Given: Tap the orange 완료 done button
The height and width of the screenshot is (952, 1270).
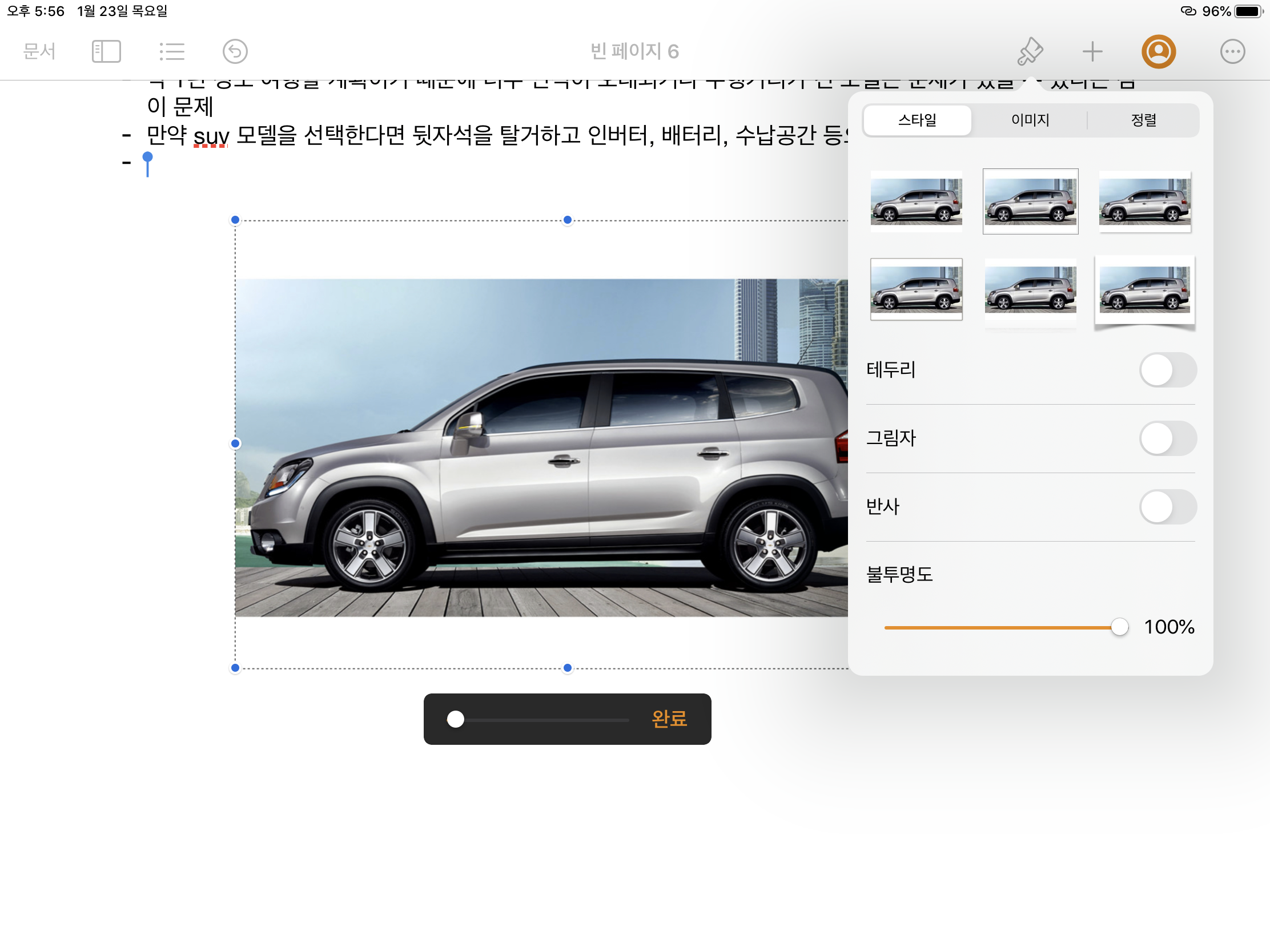Looking at the screenshot, I should coord(669,719).
